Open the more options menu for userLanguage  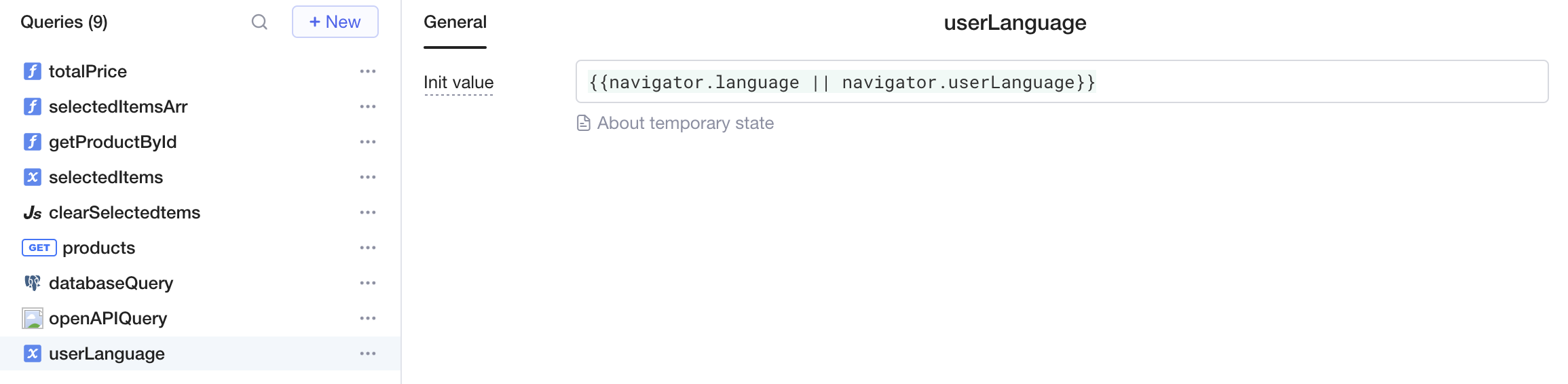[368, 353]
